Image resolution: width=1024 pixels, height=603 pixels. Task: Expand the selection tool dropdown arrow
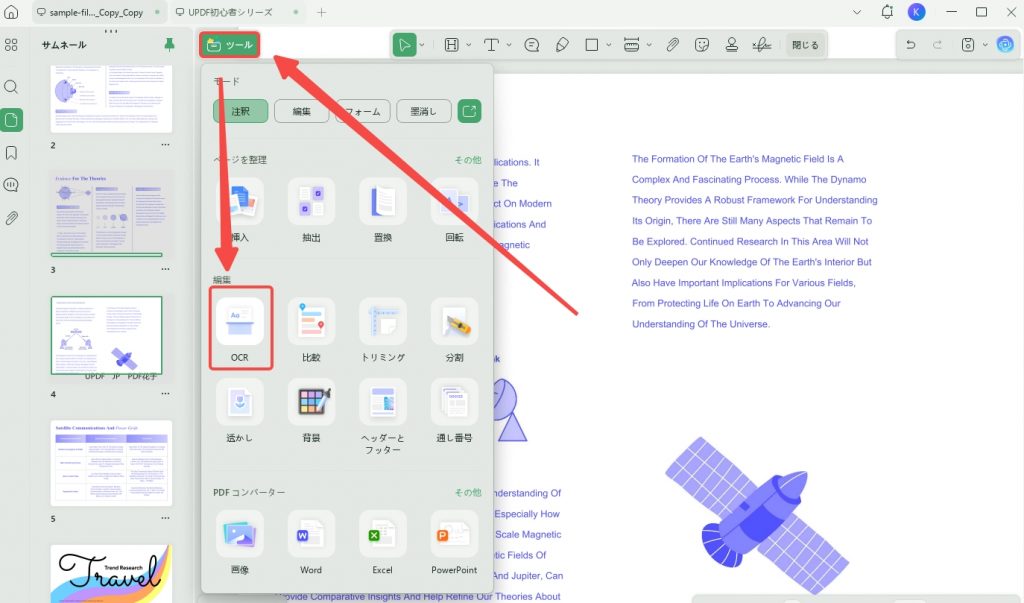coord(422,45)
